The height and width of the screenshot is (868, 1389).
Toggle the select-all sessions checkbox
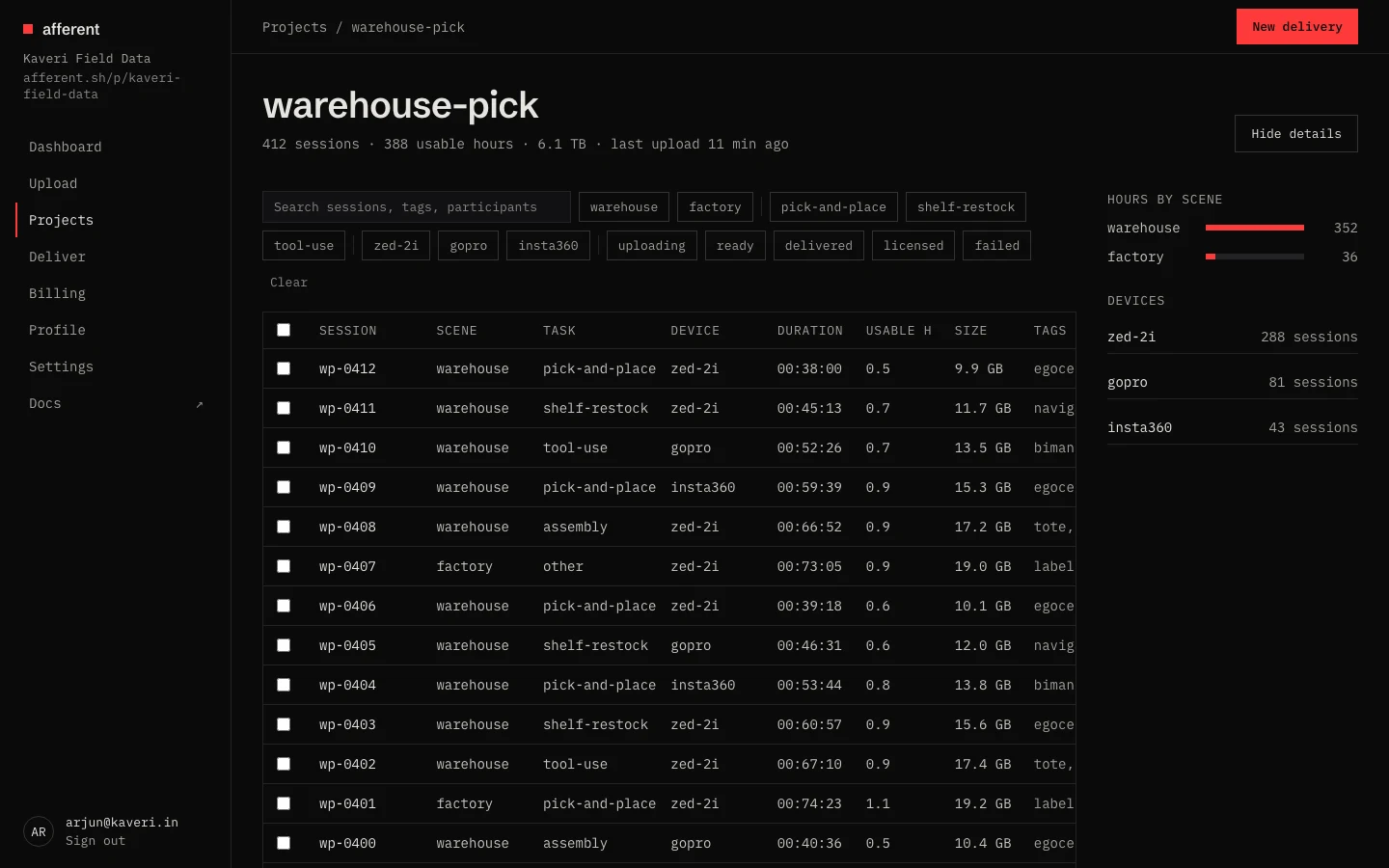coord(284,330)
